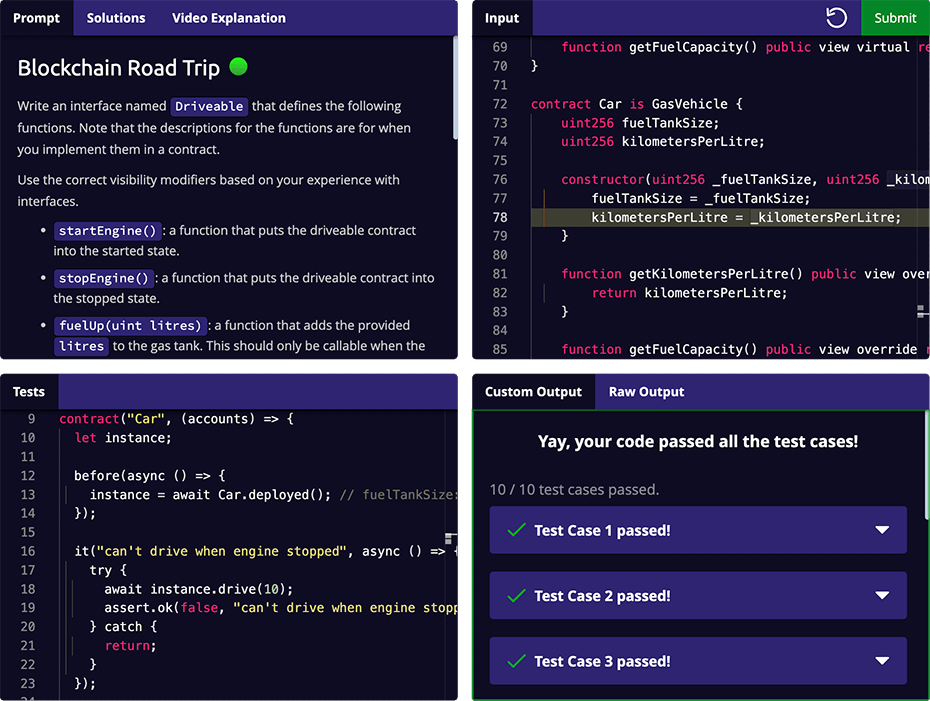930x701 pixels.
Task: Switch to the Solutions tab
Action: tap(115, 17)
